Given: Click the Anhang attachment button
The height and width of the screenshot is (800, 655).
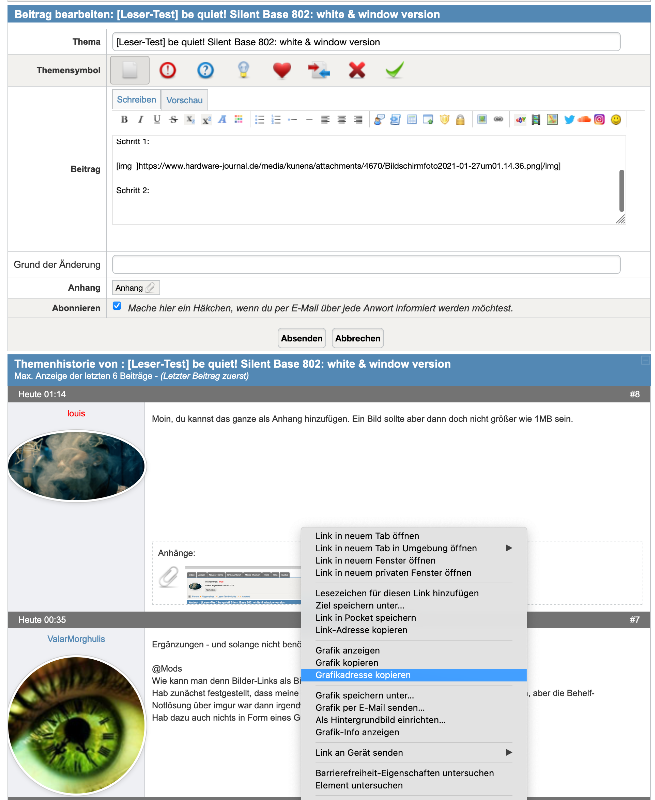Looking at the screenshot, I should [x=136, y=288].
